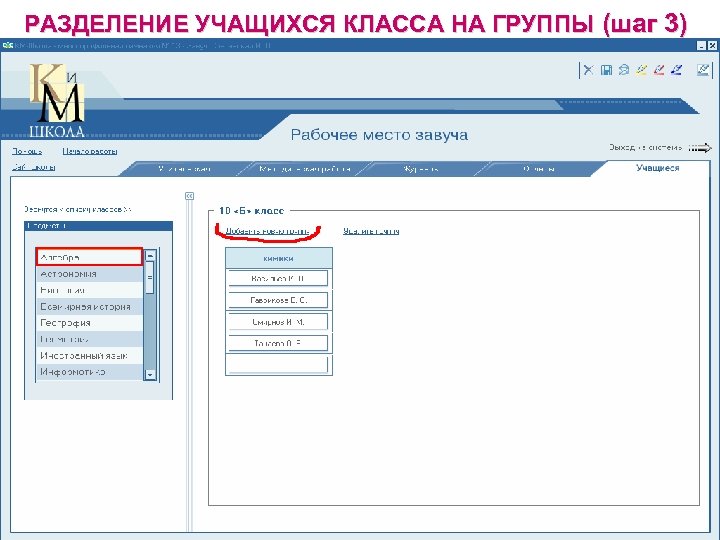The width and height of the screenshot is (720, 540).
Task: Click Вернуться к списку классов link
Action: click(x=78, y=209)
